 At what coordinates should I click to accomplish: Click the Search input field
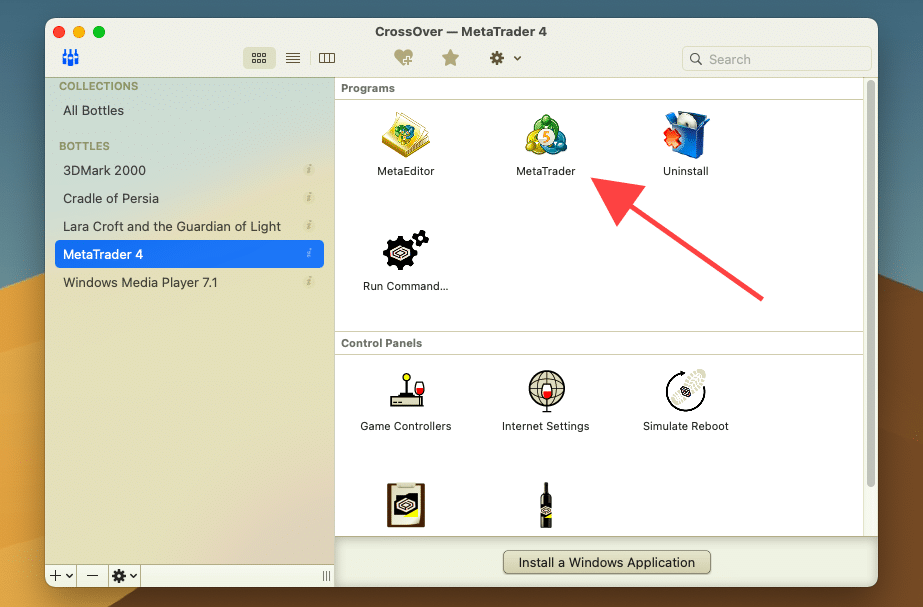coord(780,59)
